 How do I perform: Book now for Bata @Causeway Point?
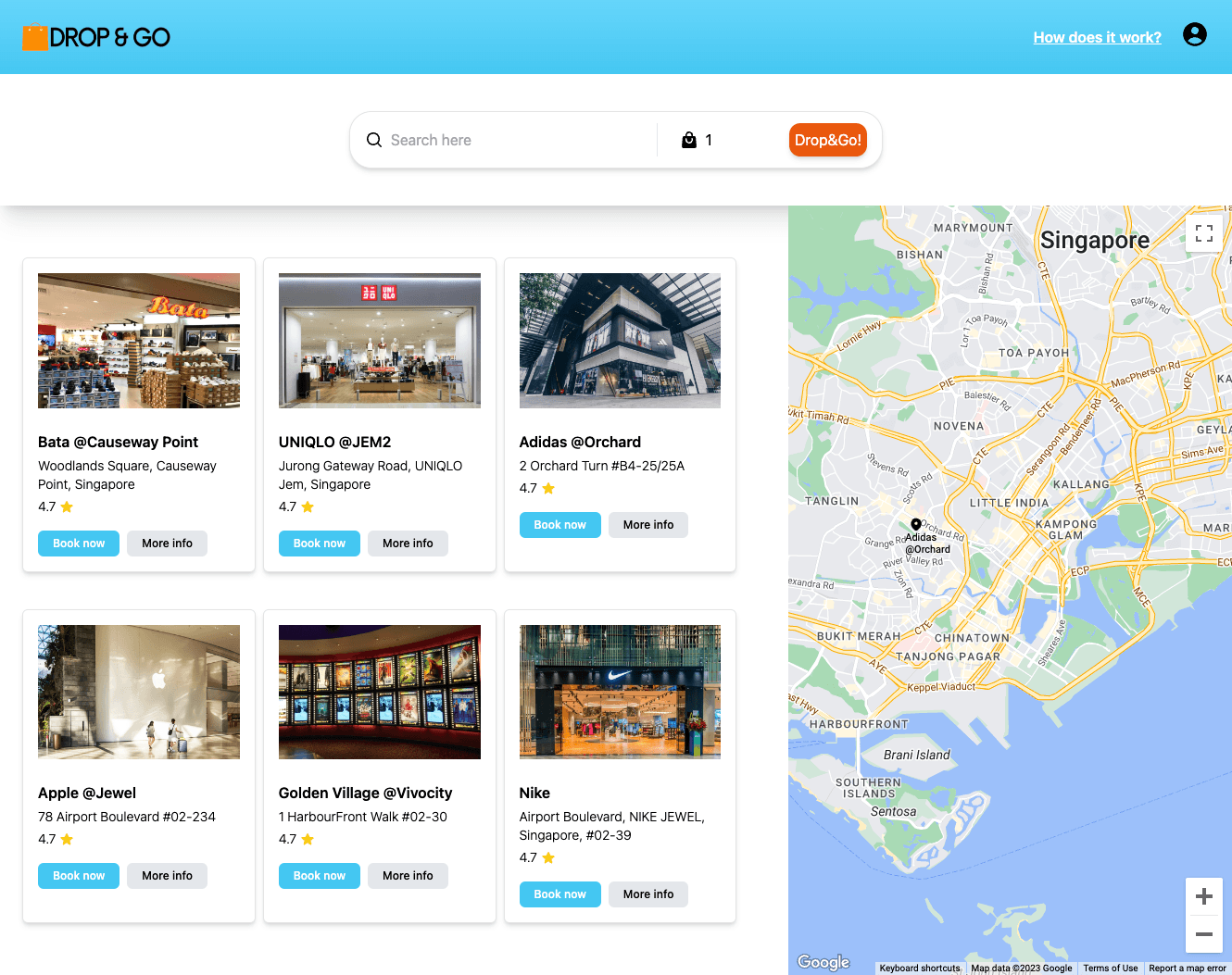click(x=79, y=544)
